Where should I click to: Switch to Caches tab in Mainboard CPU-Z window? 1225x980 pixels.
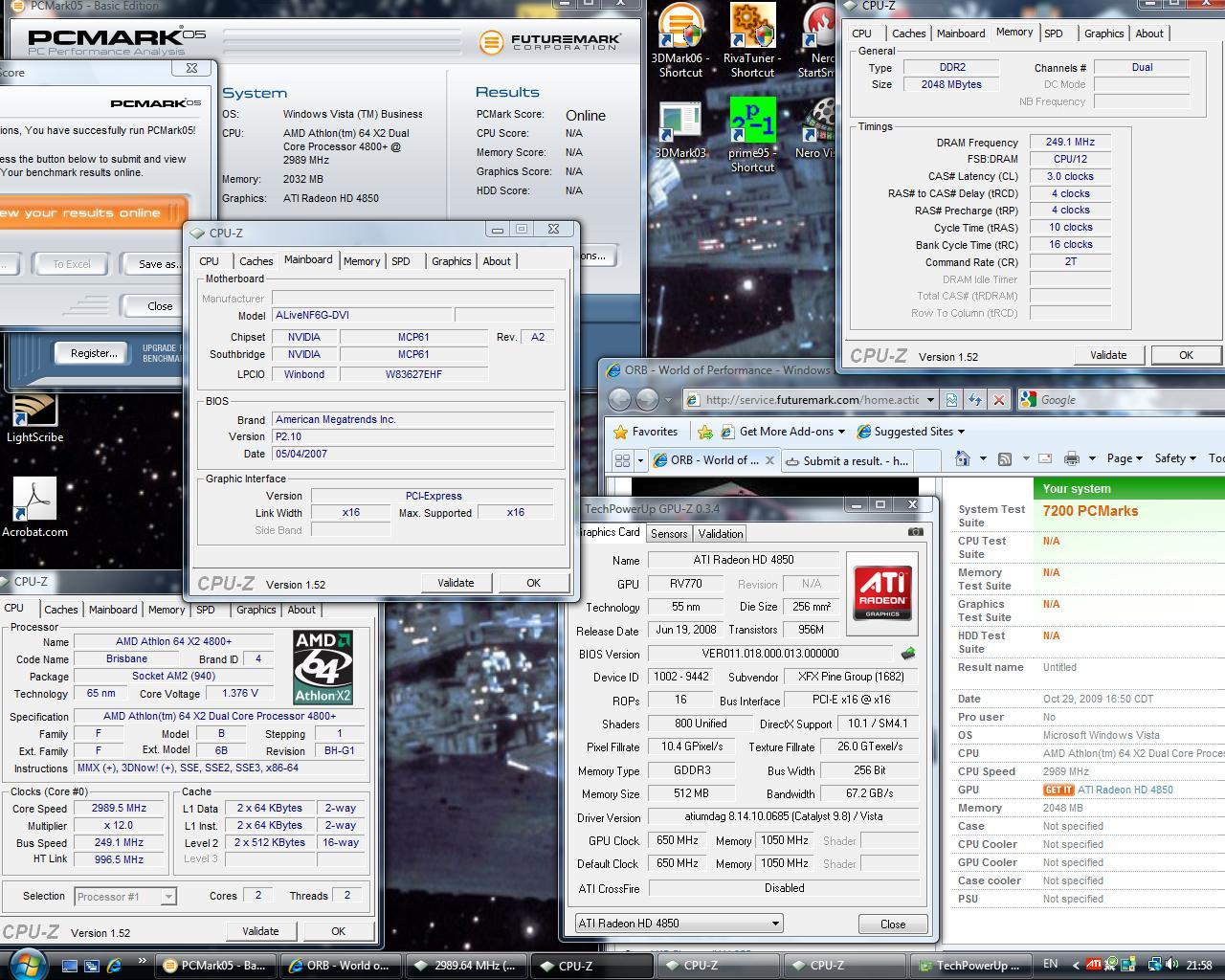(x=256, y=261)
